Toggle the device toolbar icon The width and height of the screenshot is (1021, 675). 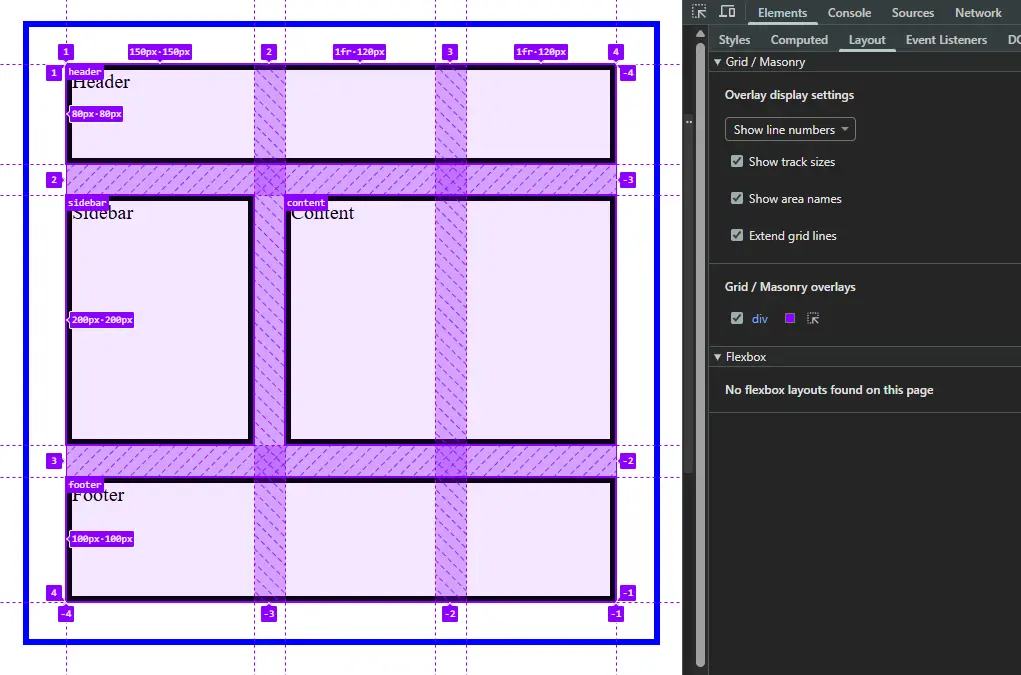click(x=727, y=12)
